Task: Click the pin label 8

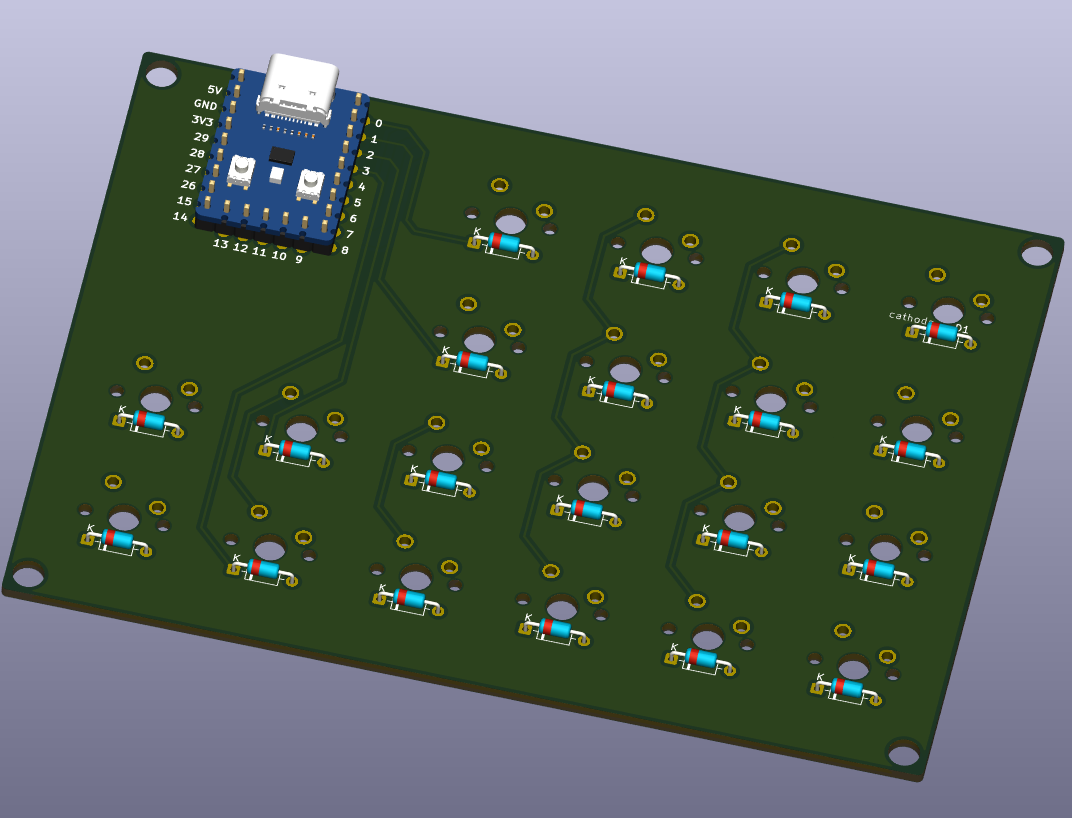Action: 345,250
